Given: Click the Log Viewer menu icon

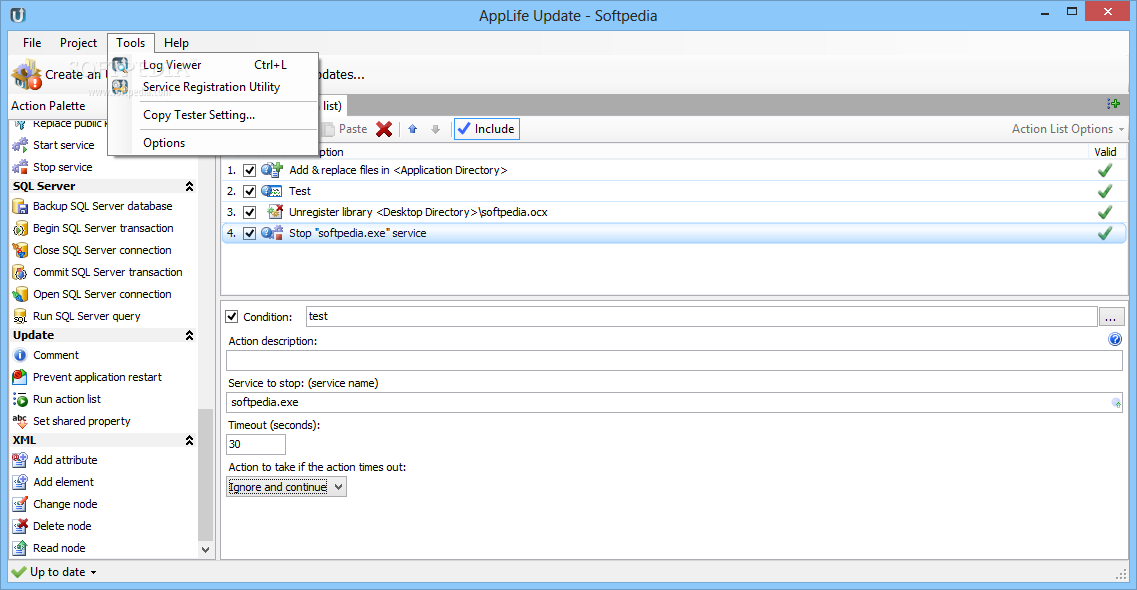Looking at the screenshot, I should coord(121,65).
